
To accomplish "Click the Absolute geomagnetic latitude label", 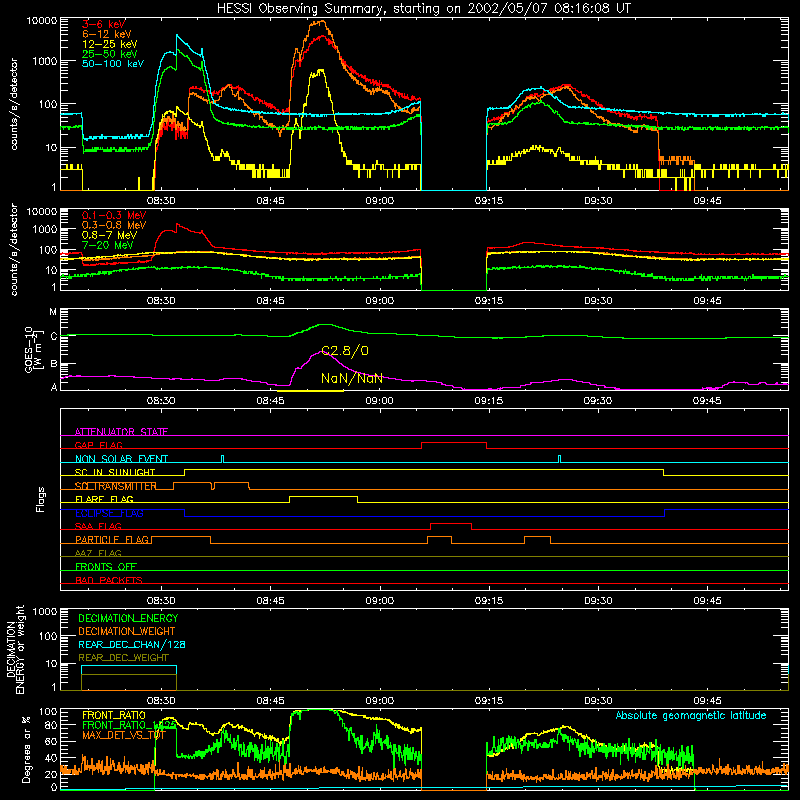I will click(691, 715).
